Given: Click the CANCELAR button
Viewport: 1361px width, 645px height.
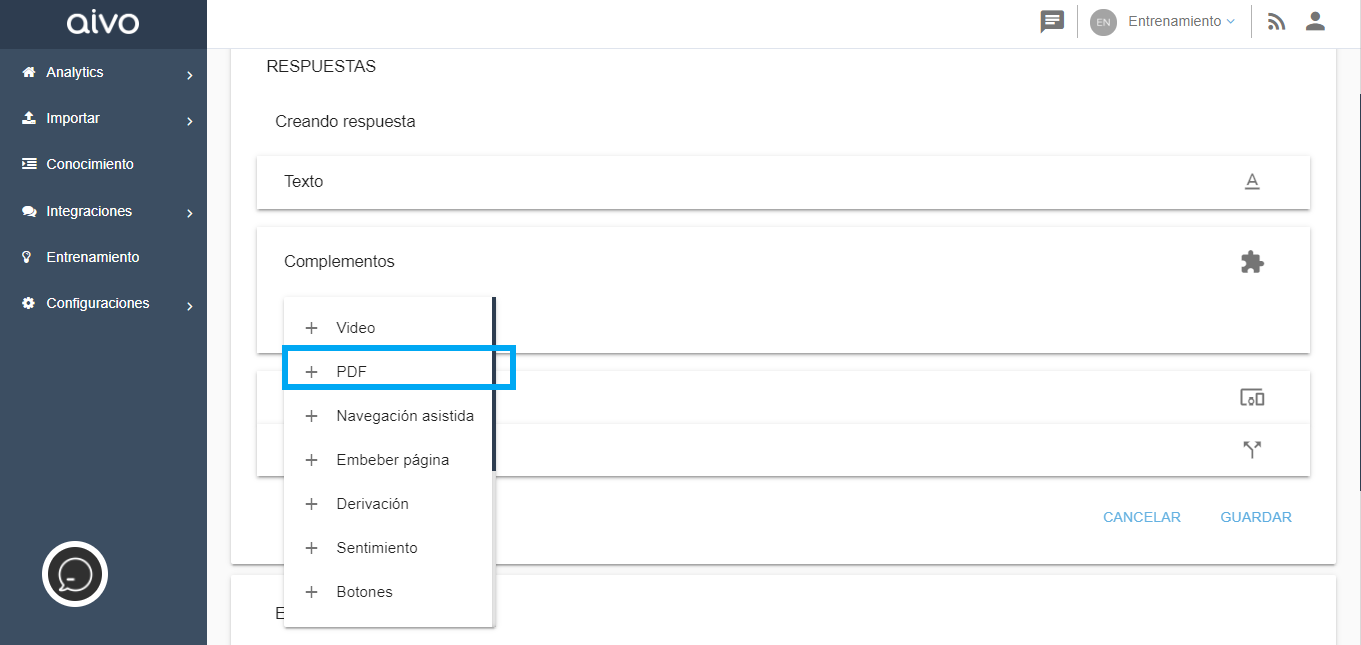Looking at the screenshot, I should coord(1142,517).
